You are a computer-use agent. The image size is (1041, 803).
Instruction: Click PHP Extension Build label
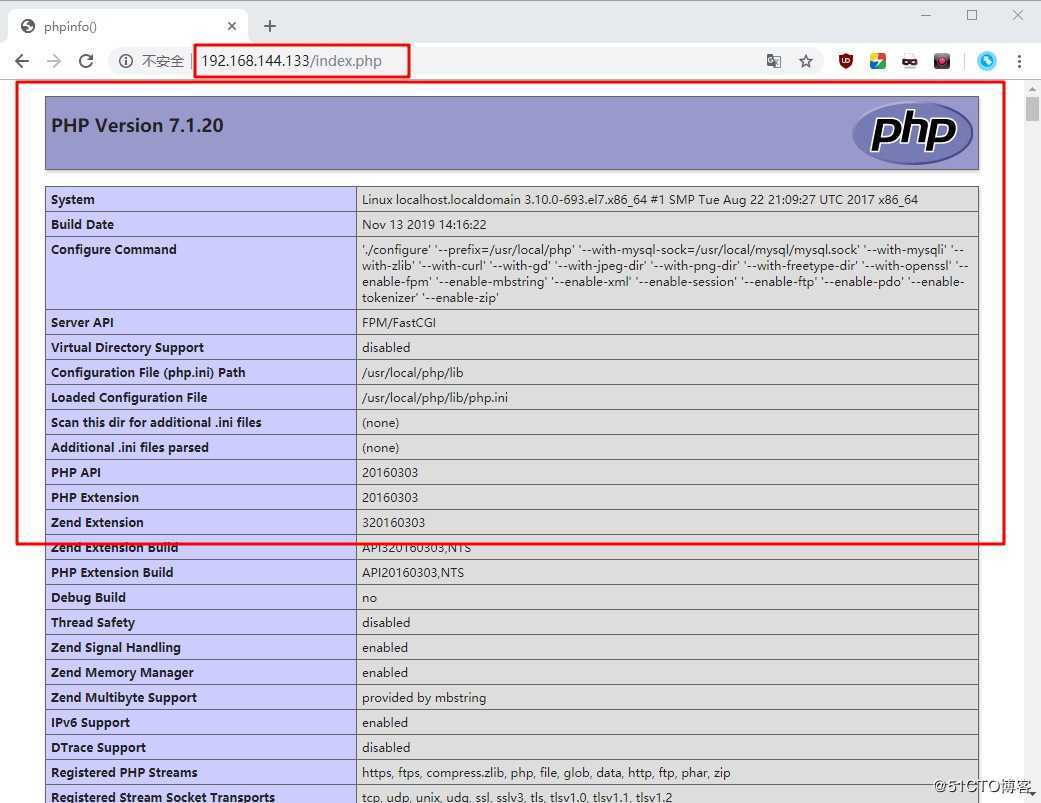pos(112,573)
